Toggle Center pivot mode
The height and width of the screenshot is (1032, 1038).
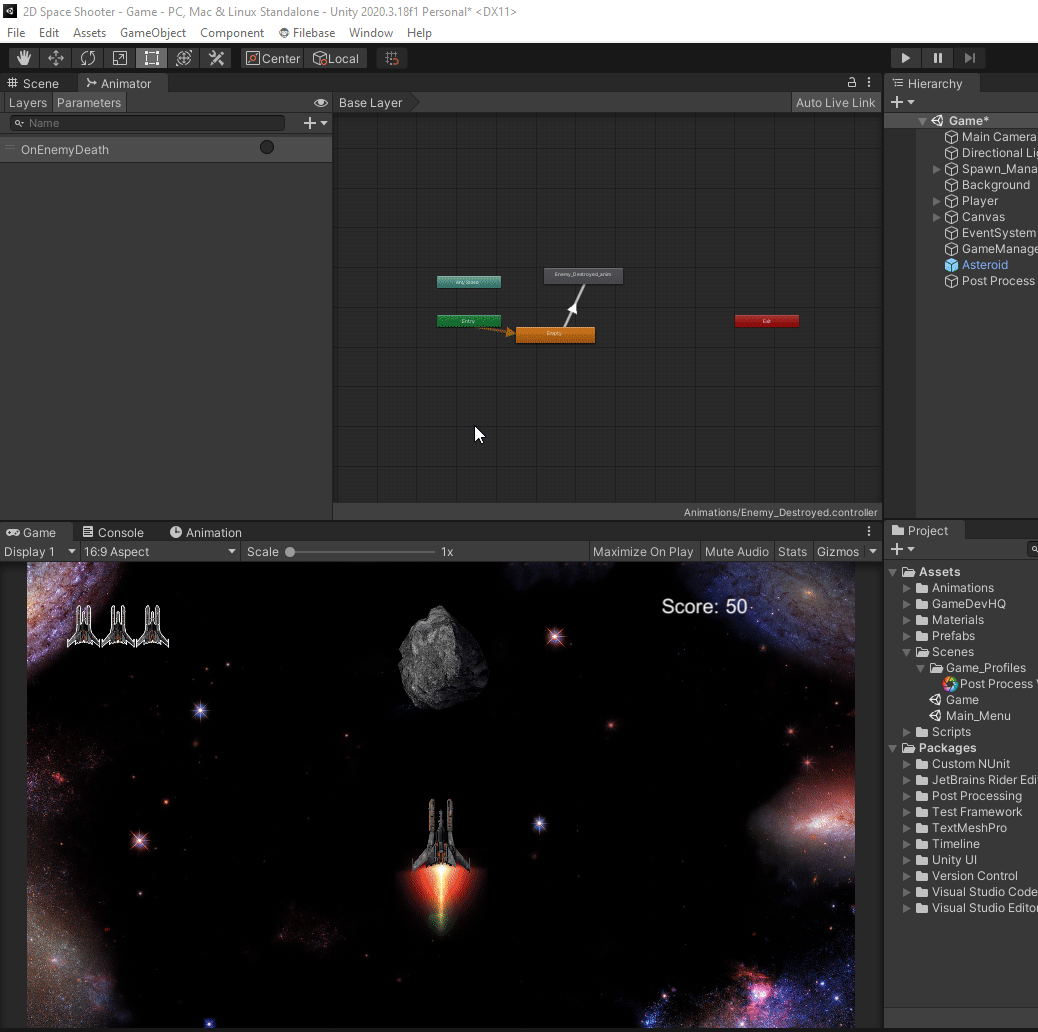pos(272,58)
